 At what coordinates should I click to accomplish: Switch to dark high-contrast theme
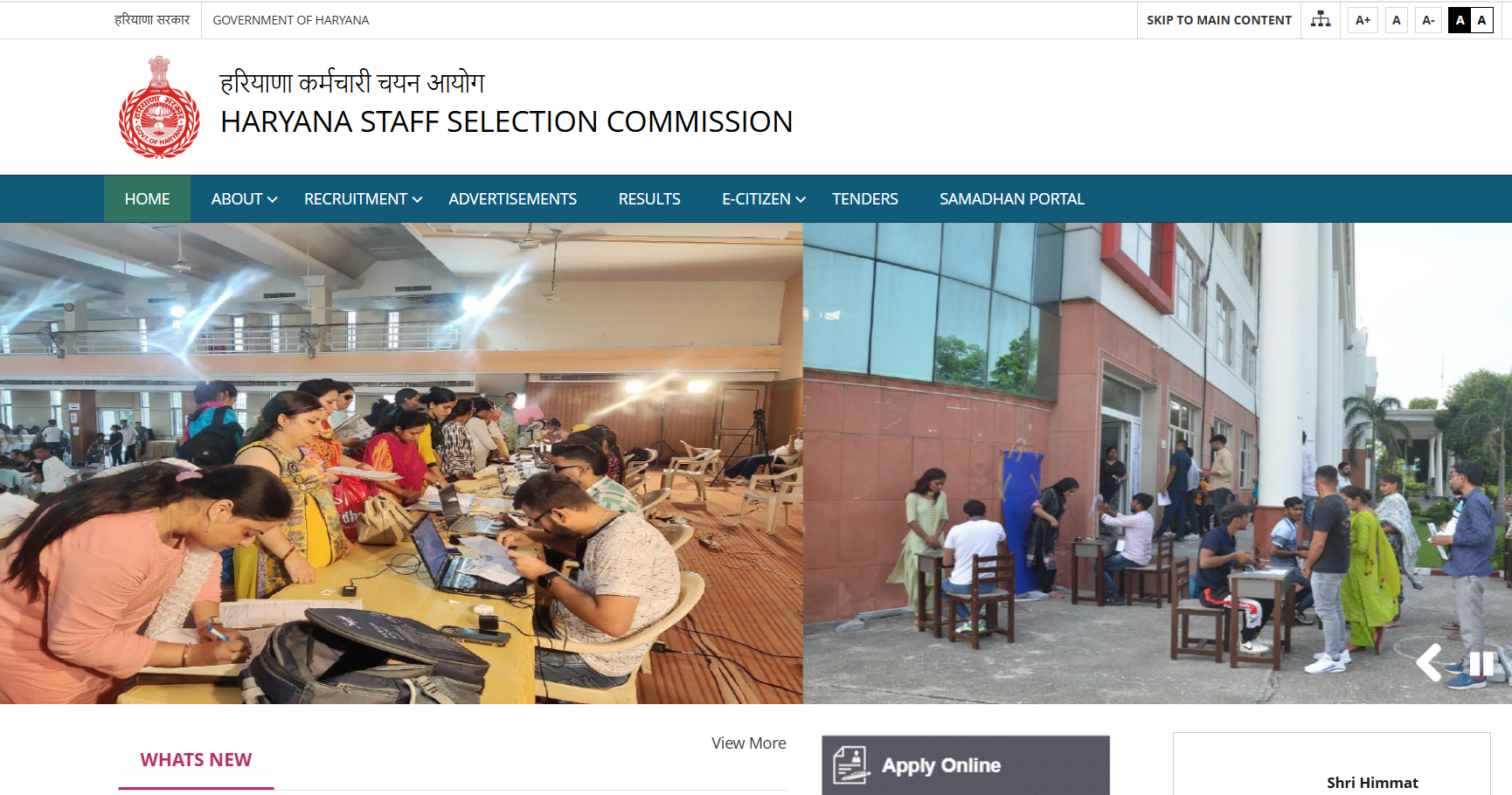[1460, 20]
